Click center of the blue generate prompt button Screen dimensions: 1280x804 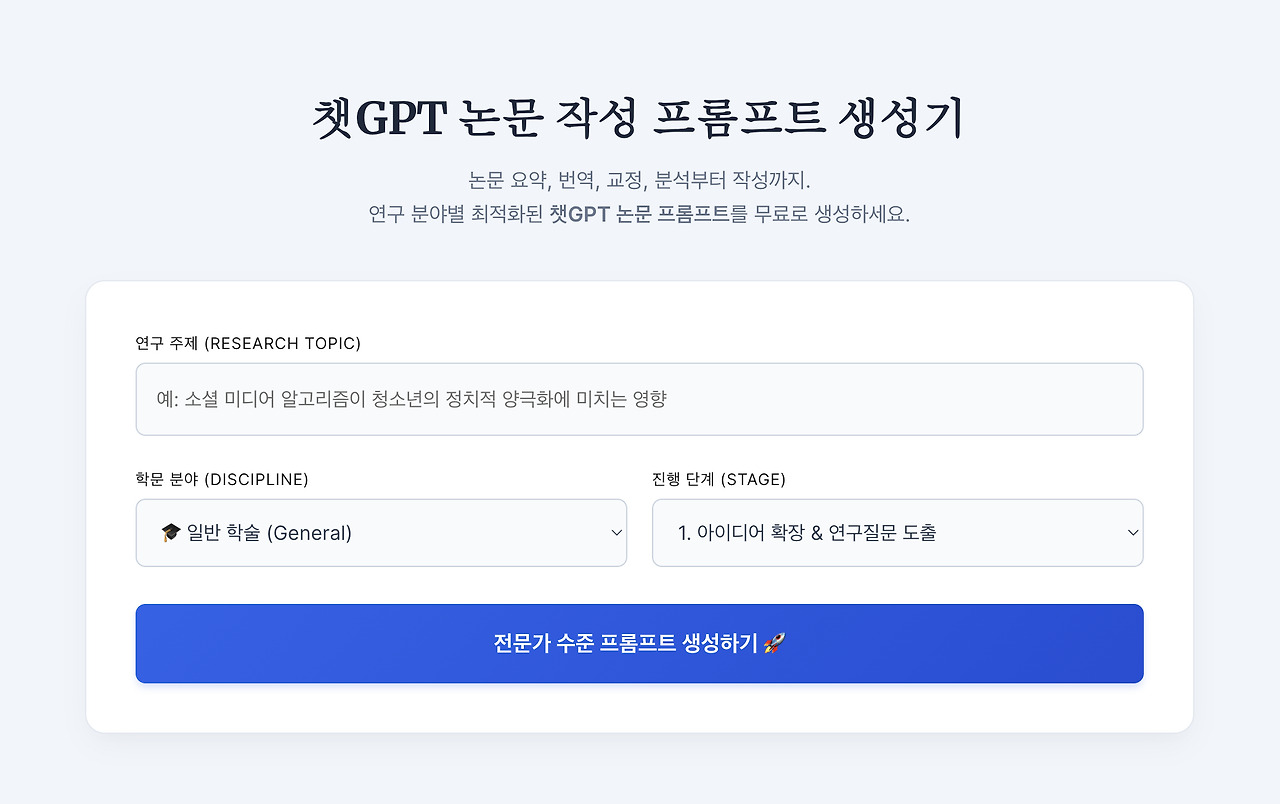tap(639, 643)
